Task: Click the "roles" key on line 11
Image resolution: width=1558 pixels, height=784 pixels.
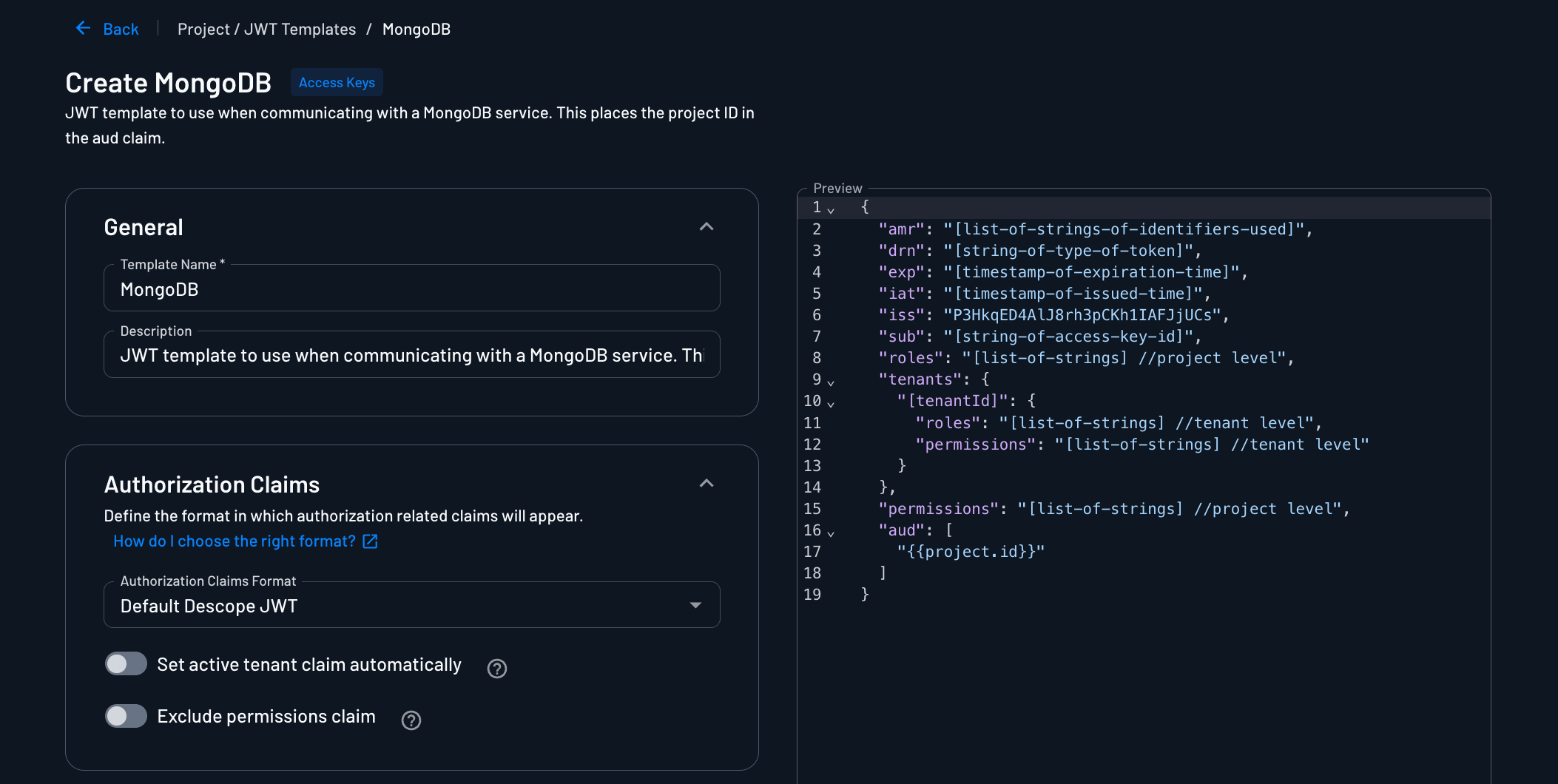Action: point(948,423)
